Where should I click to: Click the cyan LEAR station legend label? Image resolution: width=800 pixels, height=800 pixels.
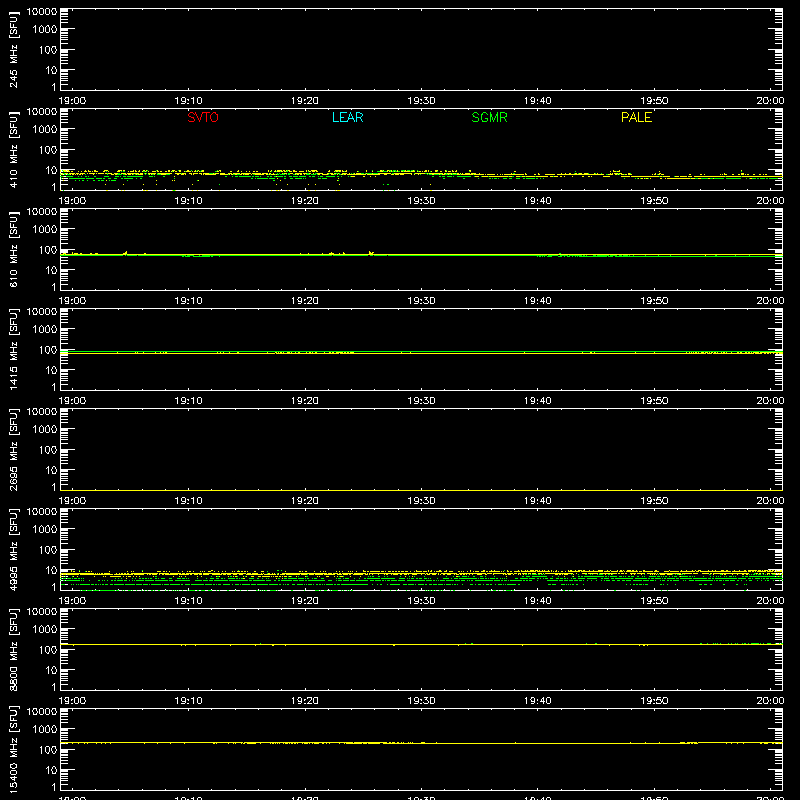[x=347, y=117]
